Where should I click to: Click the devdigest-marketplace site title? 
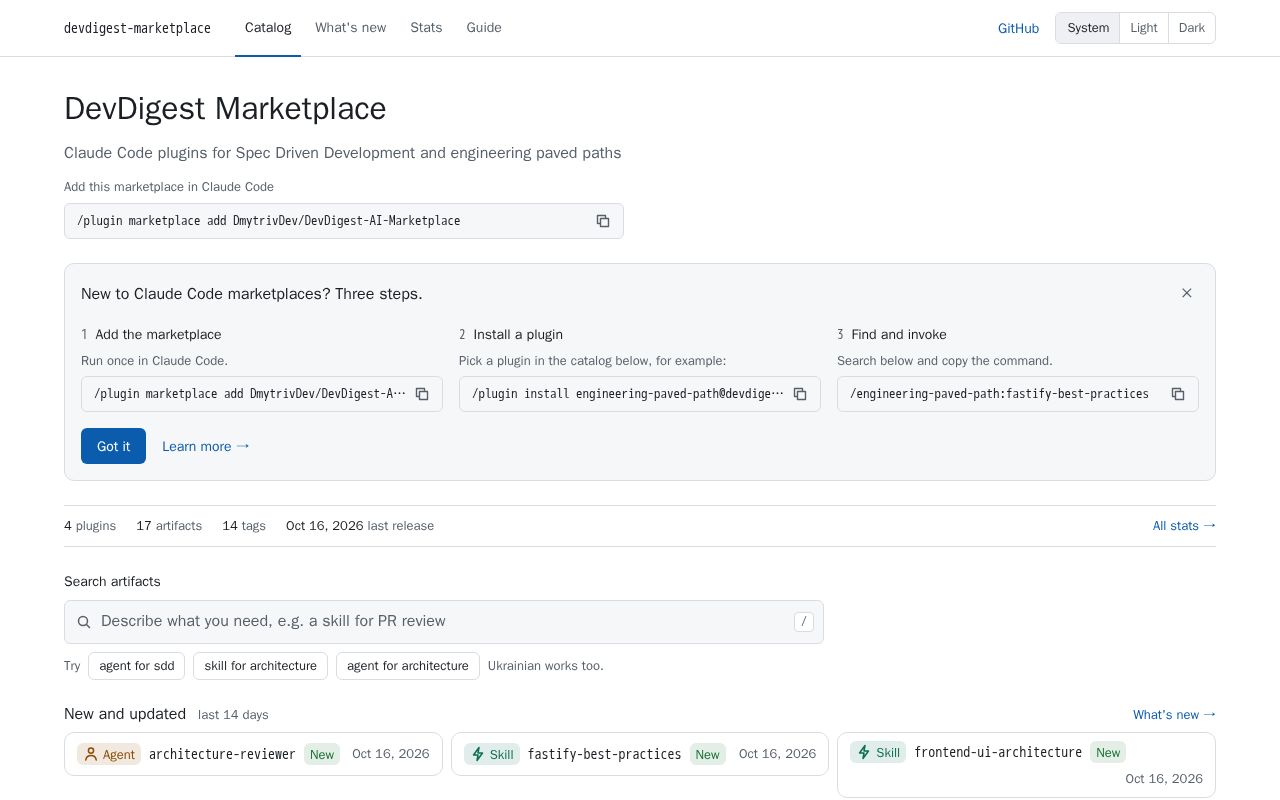click(x=137, y=28)
